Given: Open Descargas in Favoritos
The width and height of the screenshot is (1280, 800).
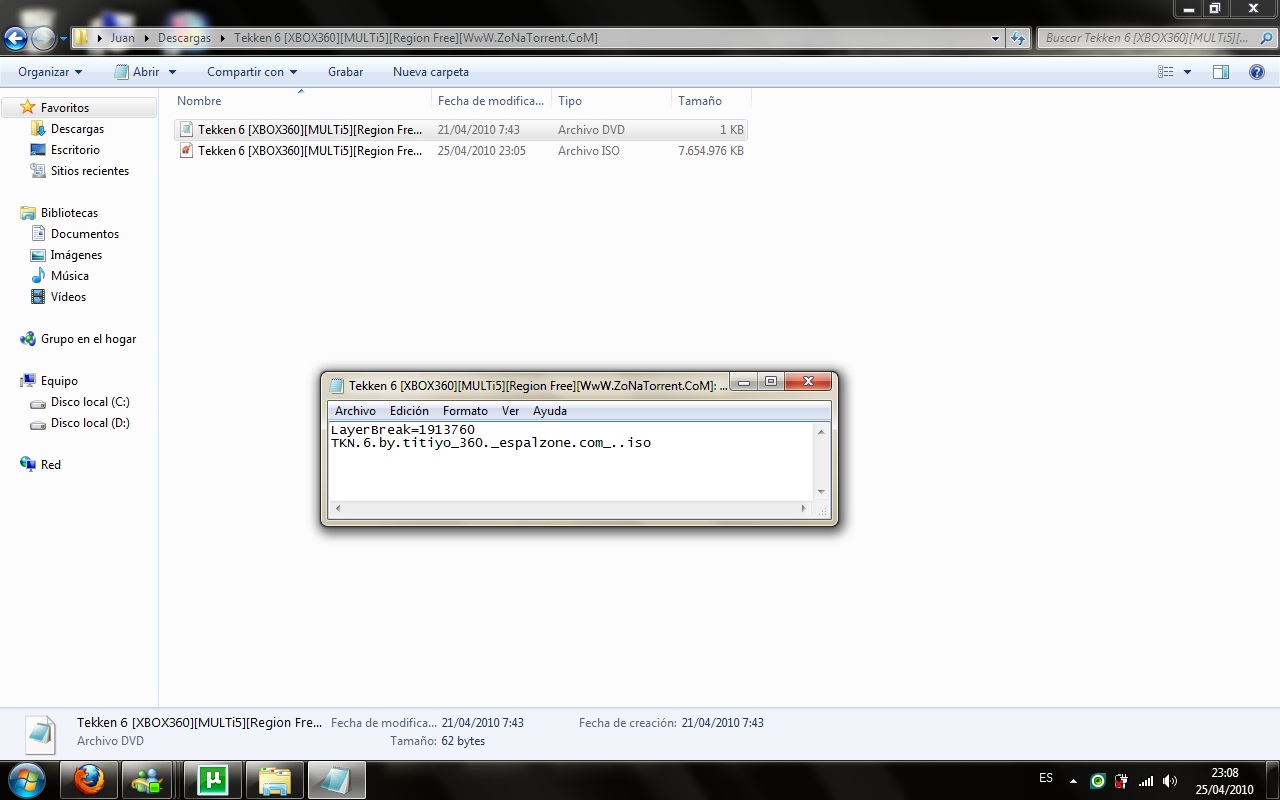Looking at the screenshot, I should pos(77,129).
